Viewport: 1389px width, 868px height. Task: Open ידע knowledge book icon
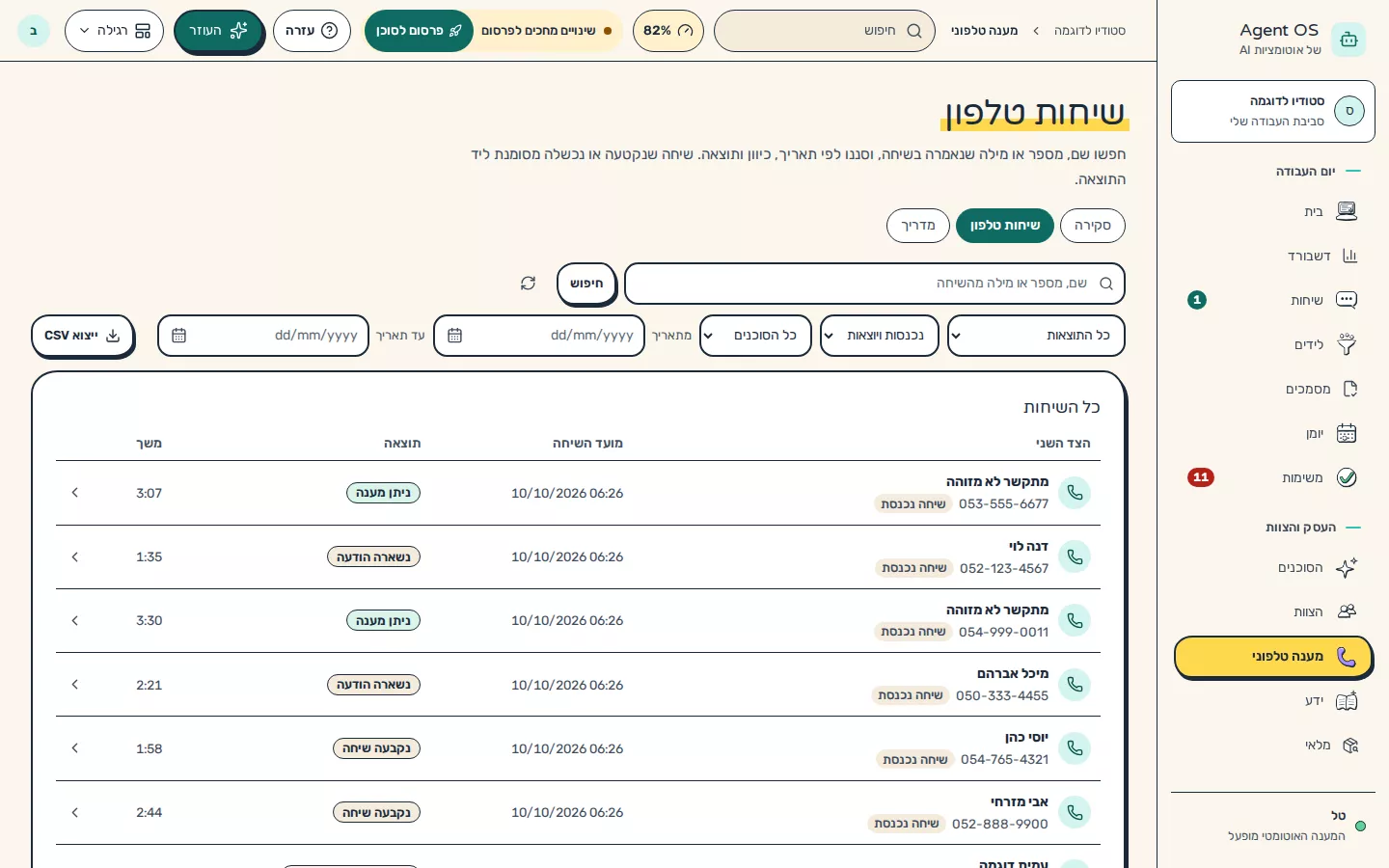[x=1347, y=700]
